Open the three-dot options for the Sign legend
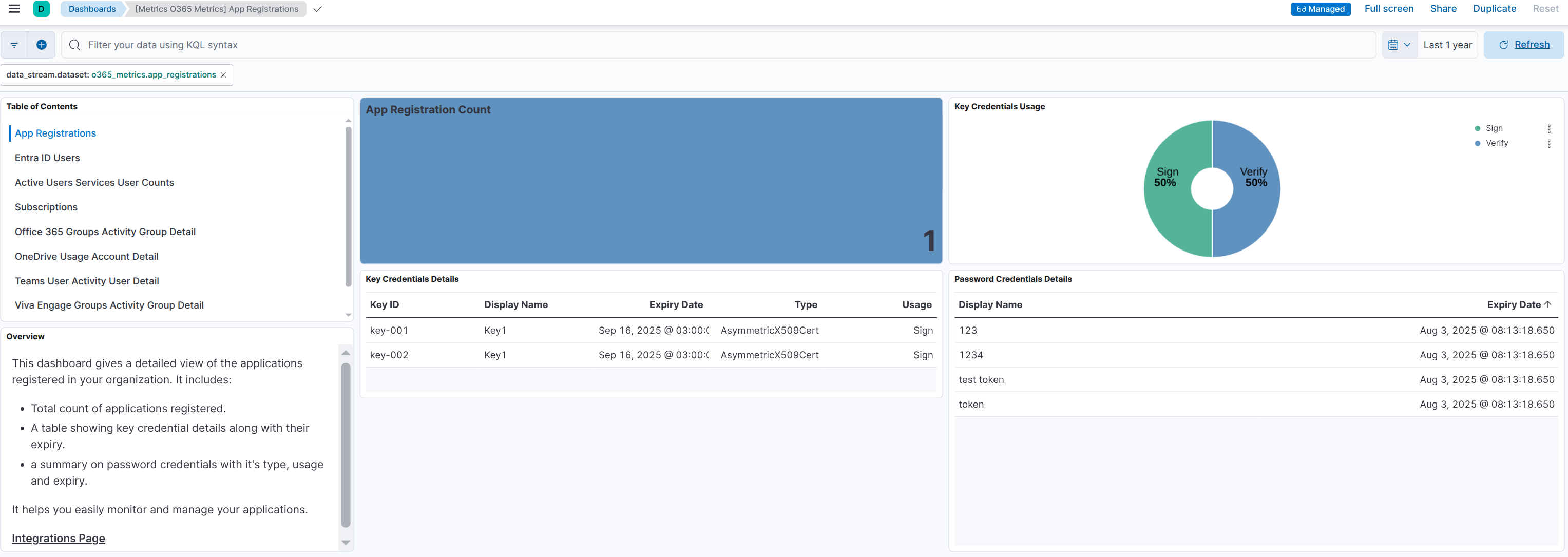Image resolution: width=1568 pixels, height=557 pixels. (x=1549, y=128)
